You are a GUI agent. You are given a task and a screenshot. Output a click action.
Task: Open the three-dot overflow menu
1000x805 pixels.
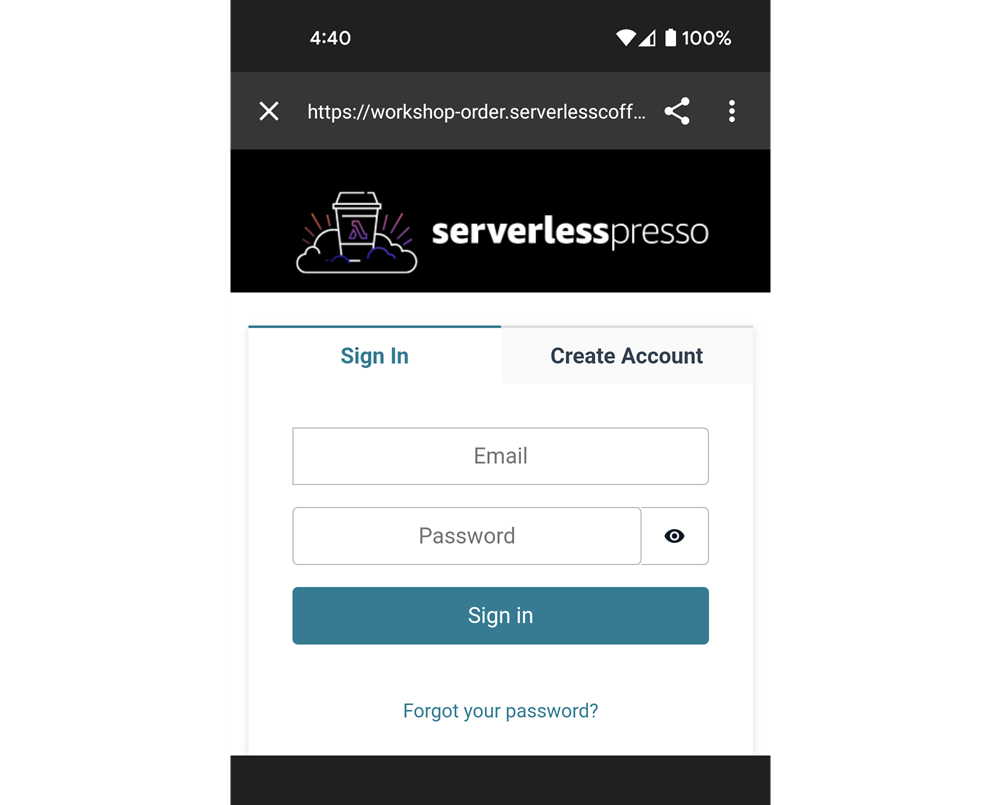coord(732,111)
